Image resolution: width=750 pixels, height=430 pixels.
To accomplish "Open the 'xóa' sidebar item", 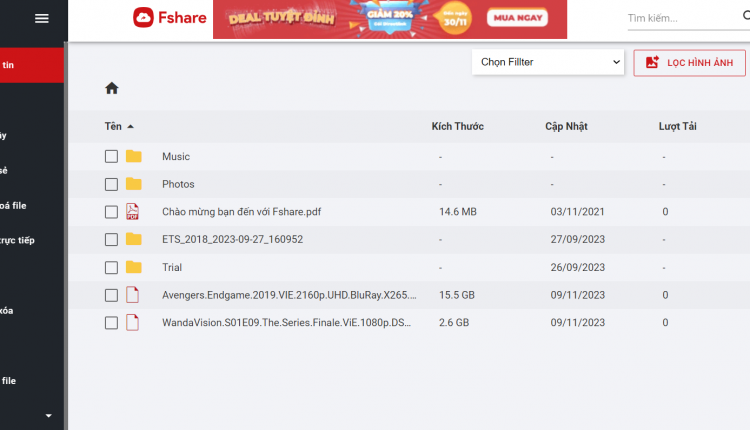I will 7,310.
